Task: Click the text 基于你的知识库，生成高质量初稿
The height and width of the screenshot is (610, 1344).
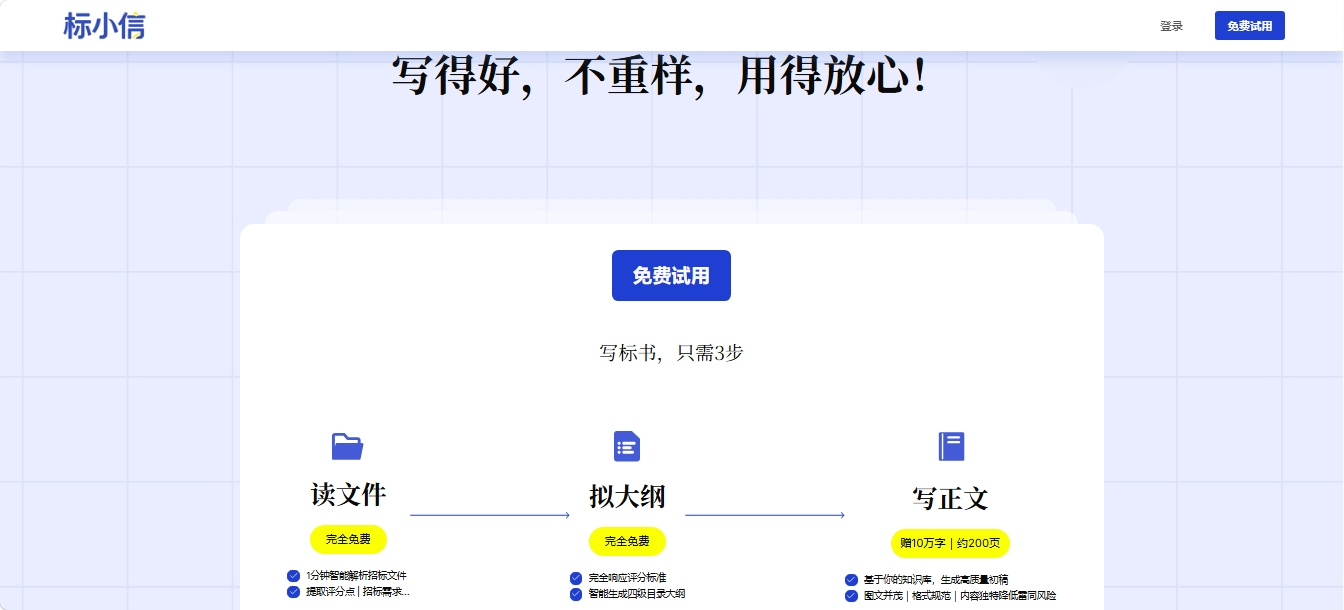Action: coord(936,580)
